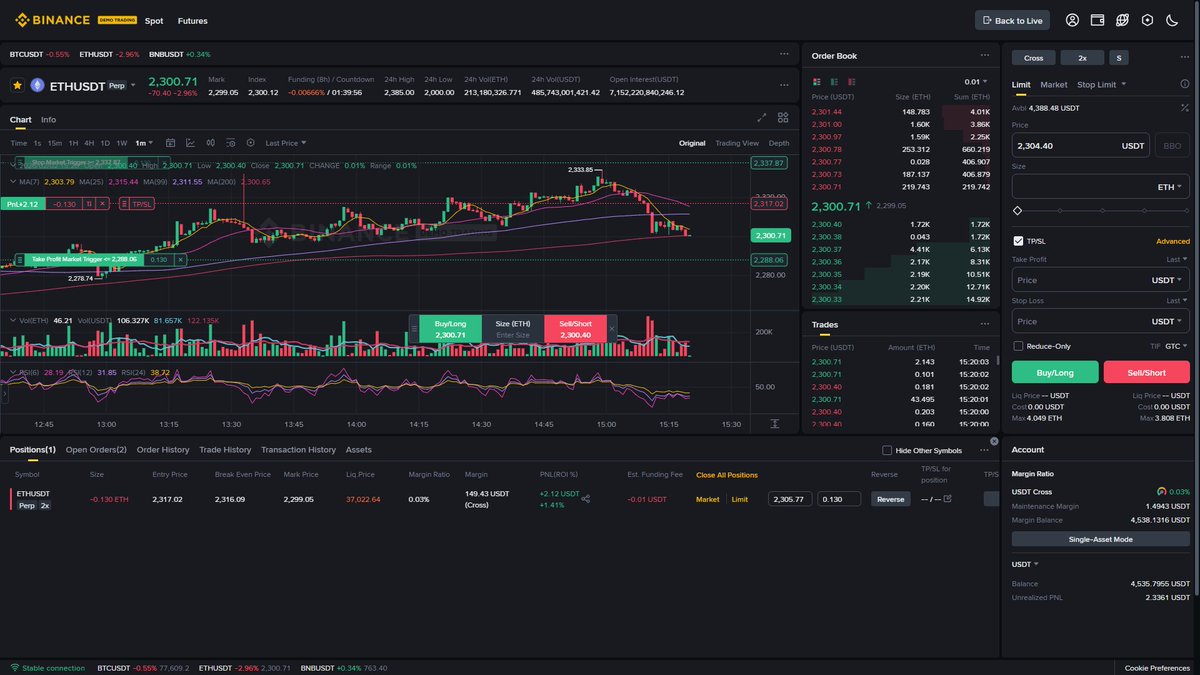Open the 0.01 order book grouping dropdown
The image size is (1200, 675).
pyautogui.click(x=976, y=82)
